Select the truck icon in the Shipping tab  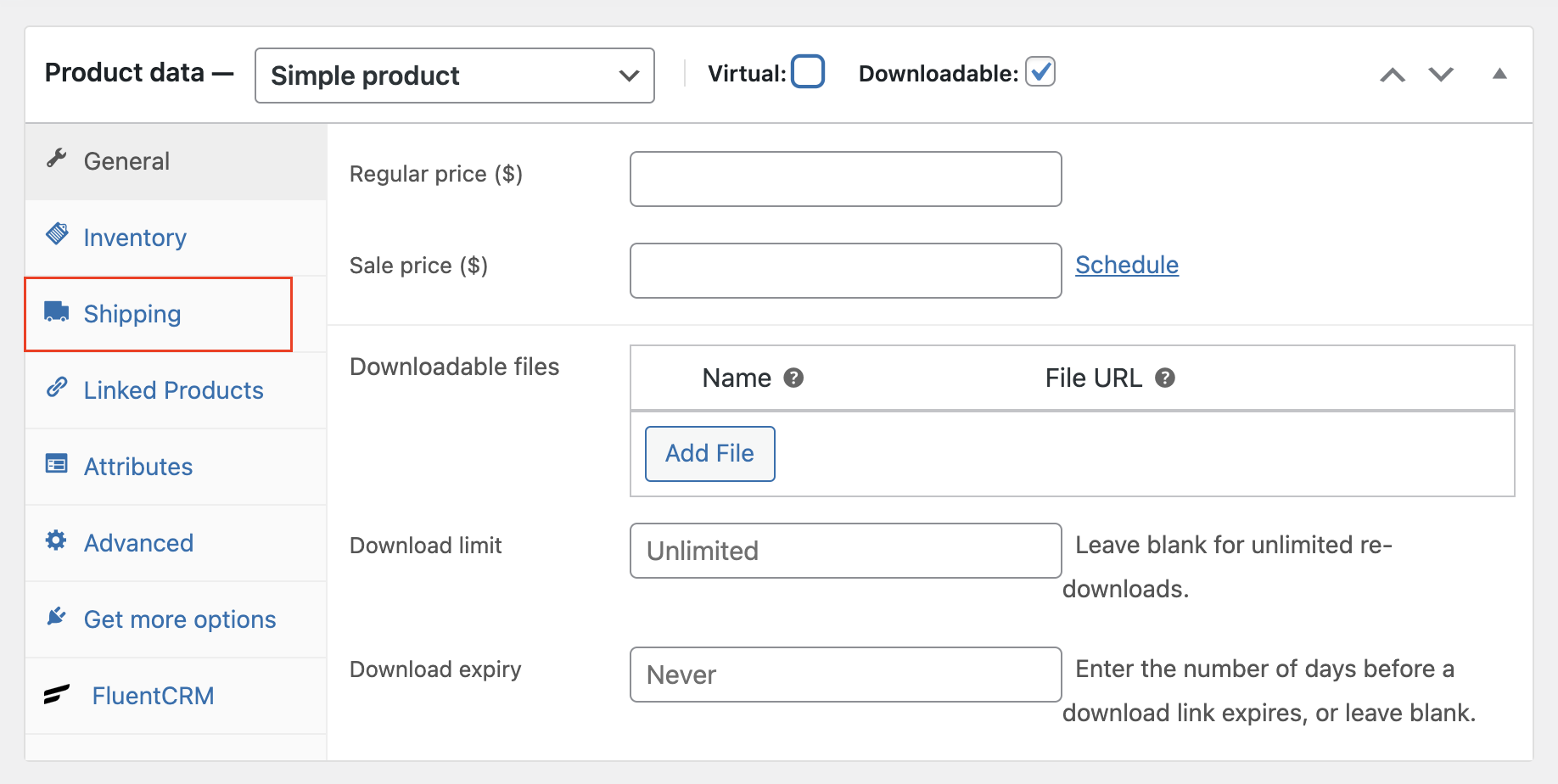56,312
